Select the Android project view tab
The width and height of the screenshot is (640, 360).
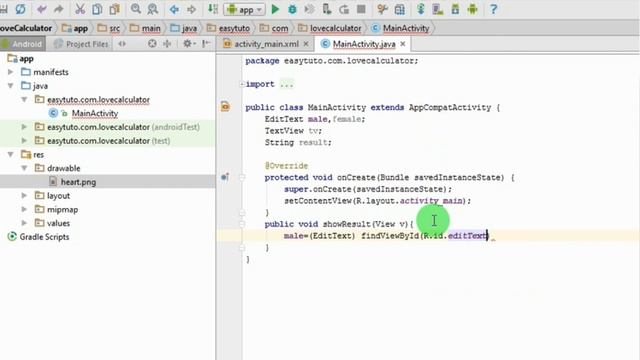coord(22,44)
